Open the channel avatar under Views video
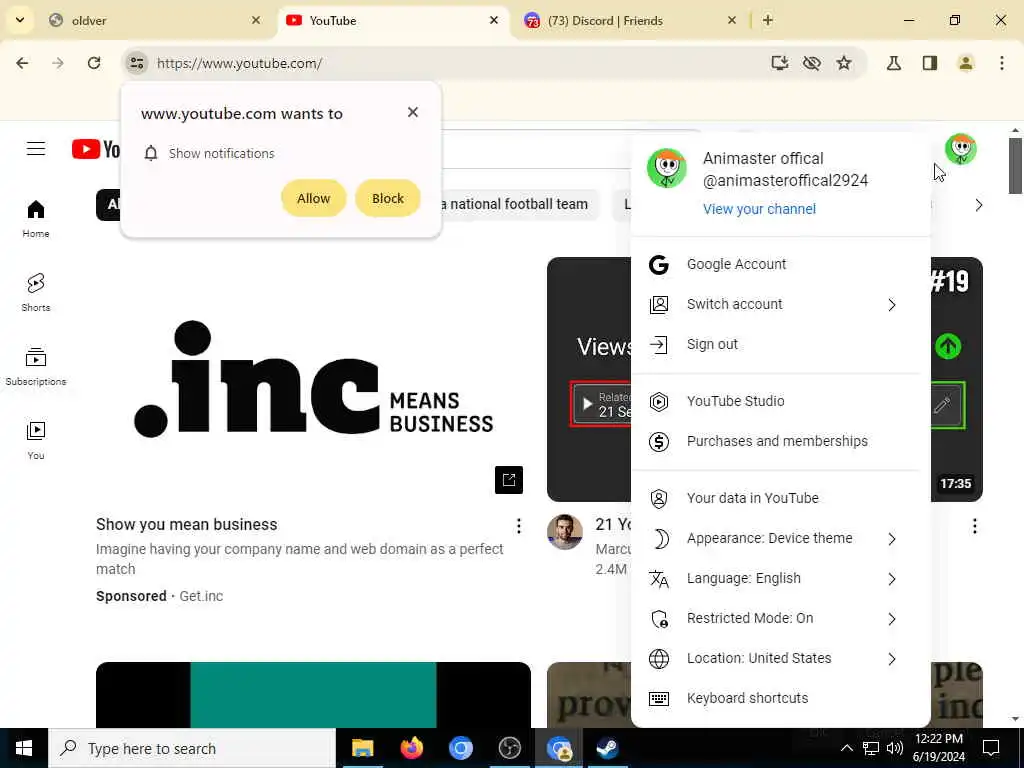 565,532
